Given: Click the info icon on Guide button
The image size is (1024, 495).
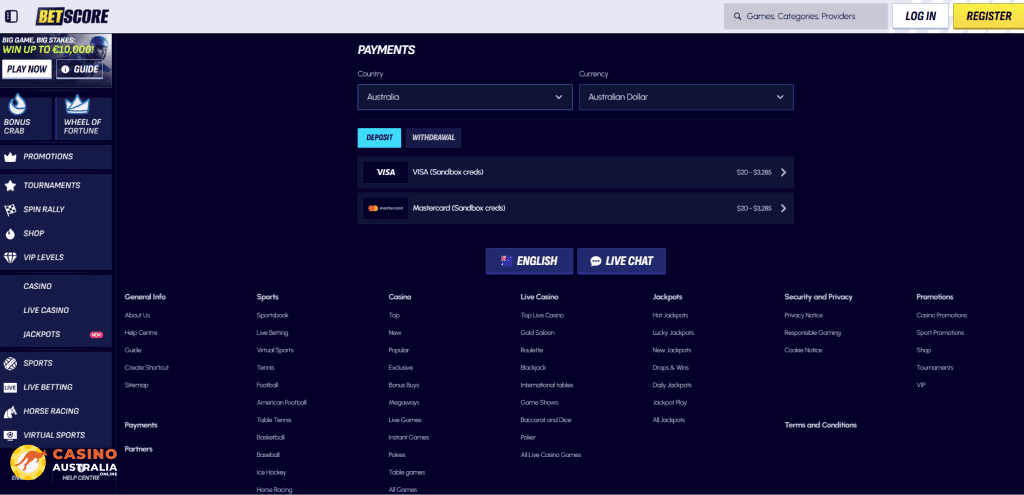Looking at the screenshot, I should [x=65, y=69].
